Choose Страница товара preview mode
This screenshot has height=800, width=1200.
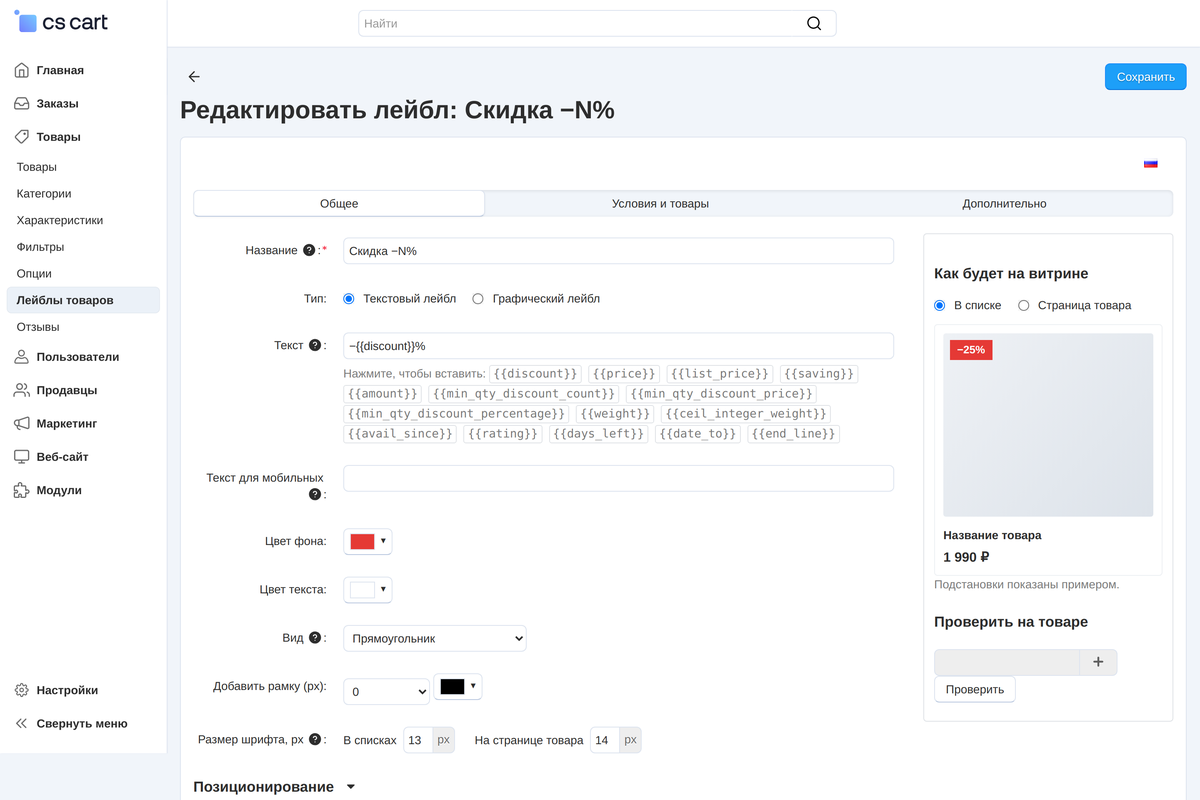pos(1024,306)
